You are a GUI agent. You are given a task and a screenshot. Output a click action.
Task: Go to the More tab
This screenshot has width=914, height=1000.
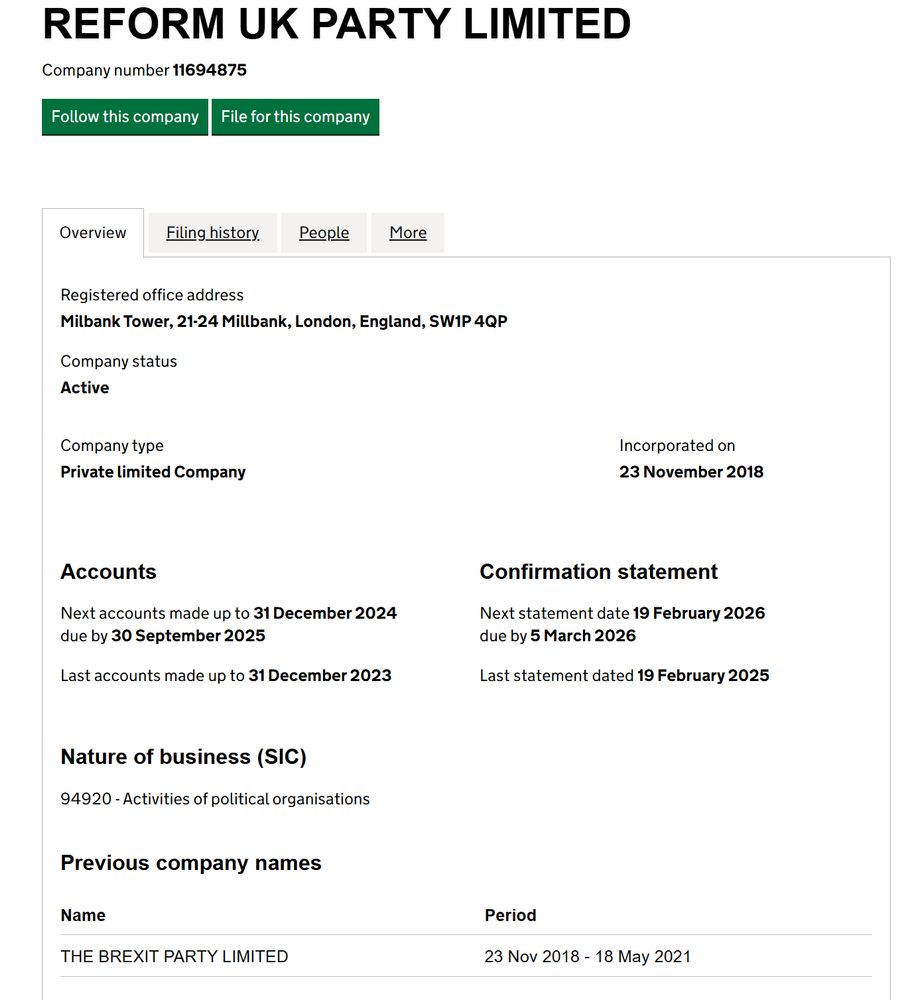(408, 233)
